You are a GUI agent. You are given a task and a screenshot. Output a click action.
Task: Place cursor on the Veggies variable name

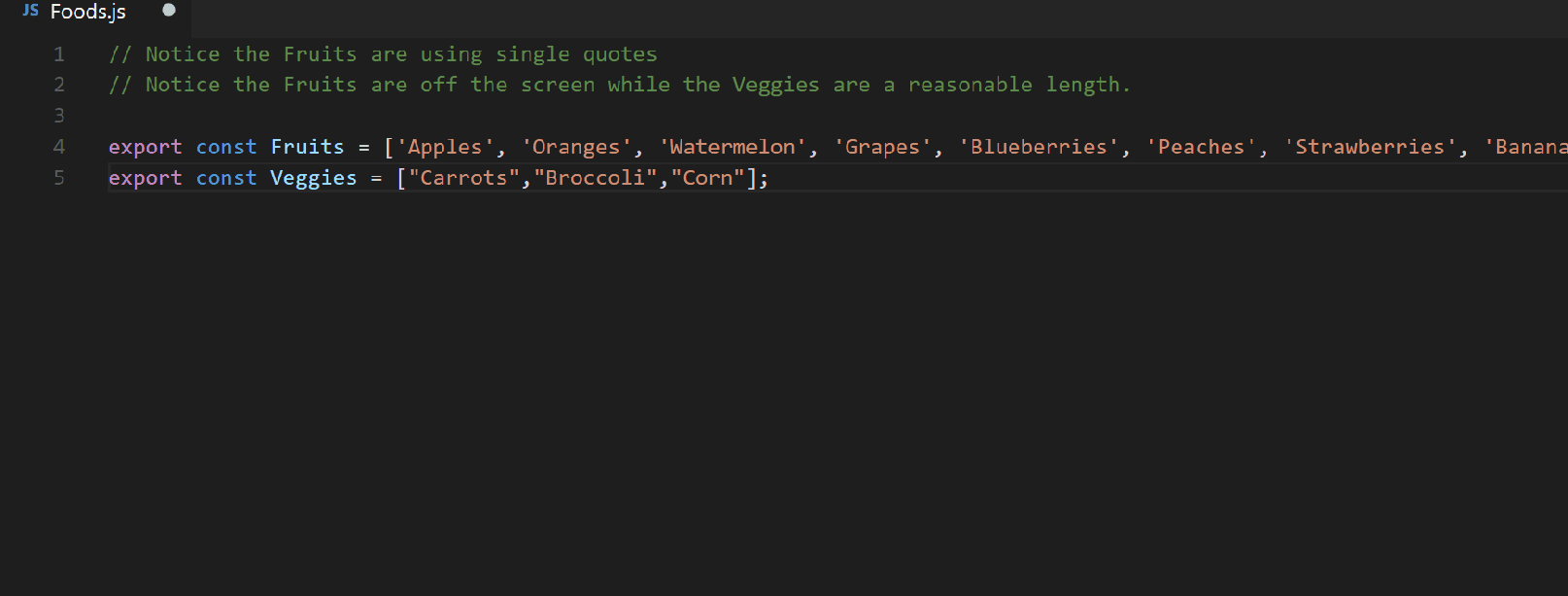pos(314,178)
